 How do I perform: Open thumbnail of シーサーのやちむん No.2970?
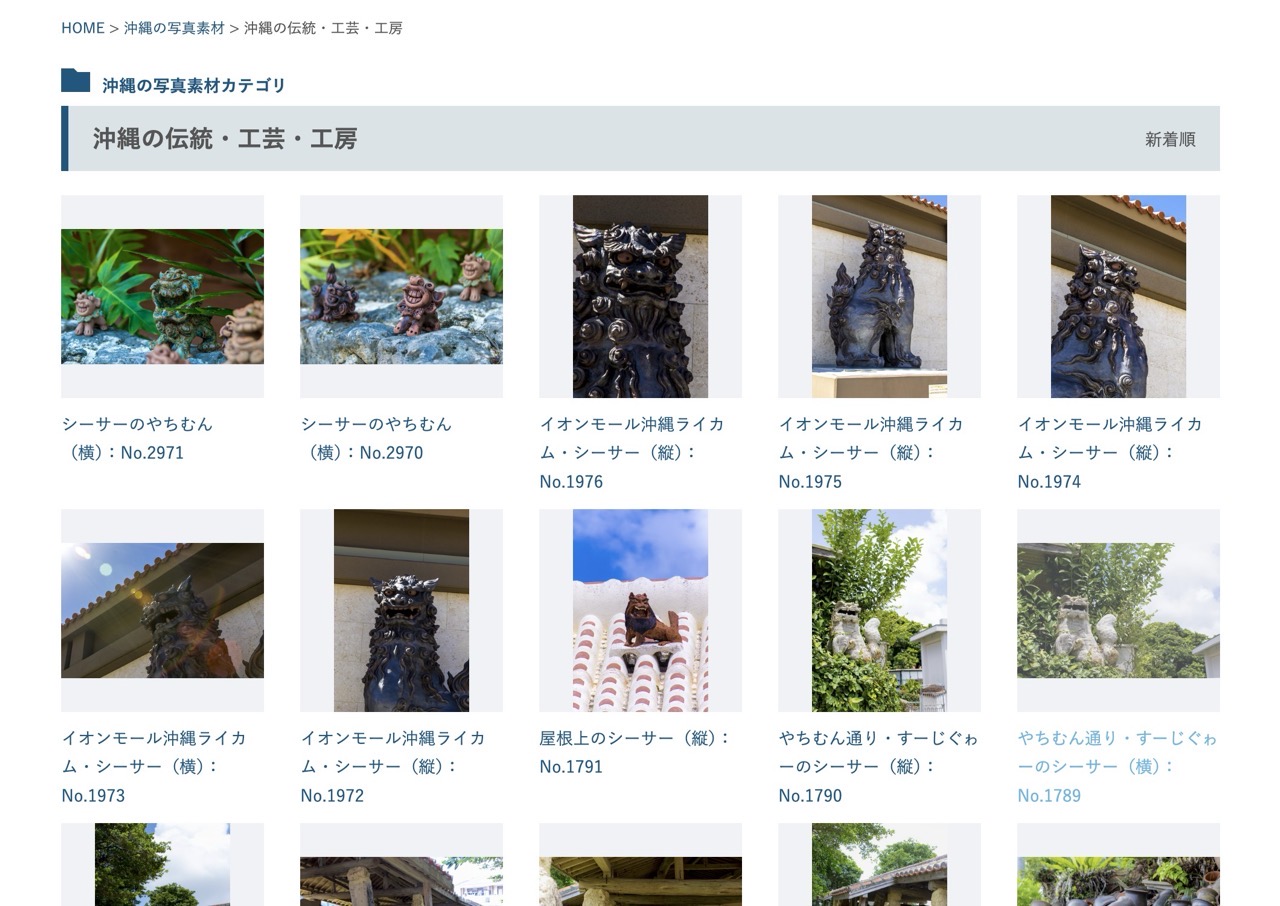tap(401, 296)
